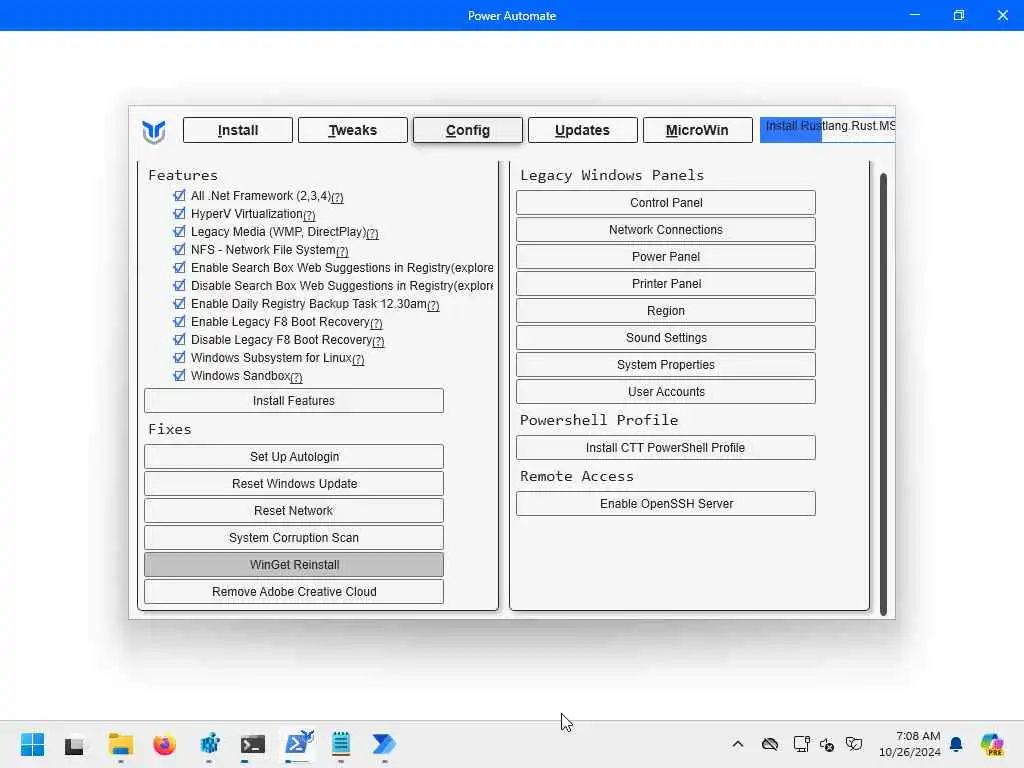
Task: Open network status tray icon
Action: tap(801, 744)
